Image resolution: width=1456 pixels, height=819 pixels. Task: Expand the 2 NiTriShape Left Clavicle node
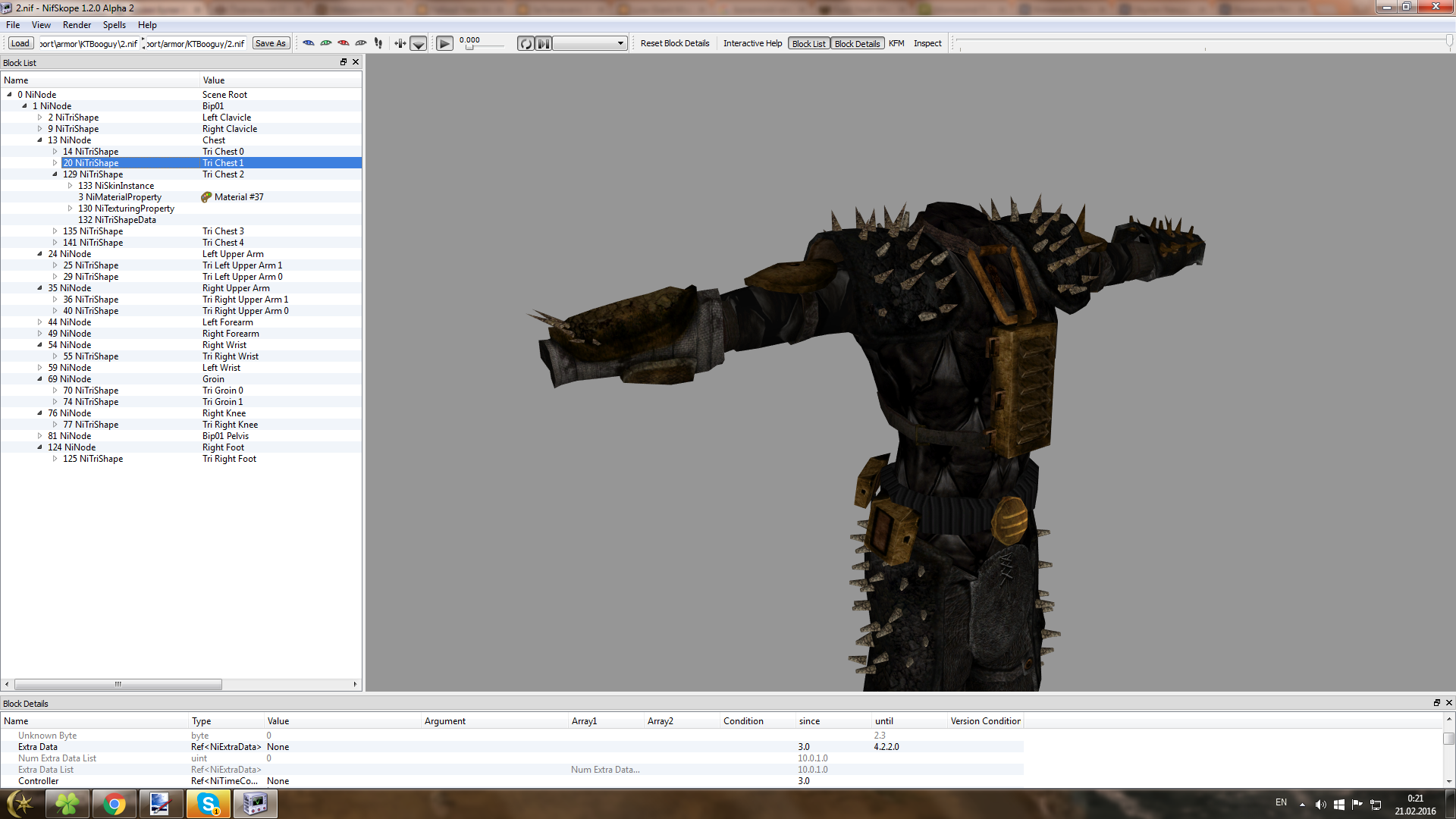[x=39, y=118]
